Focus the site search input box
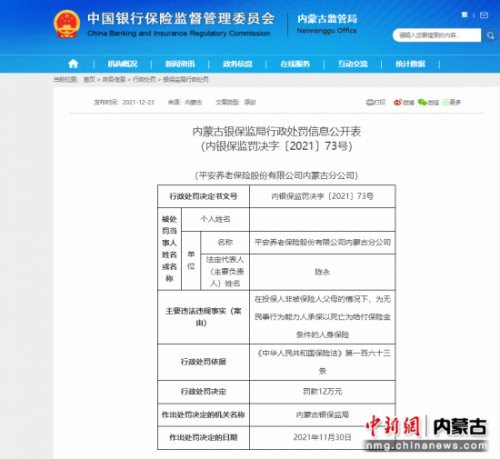 (437, 35)
